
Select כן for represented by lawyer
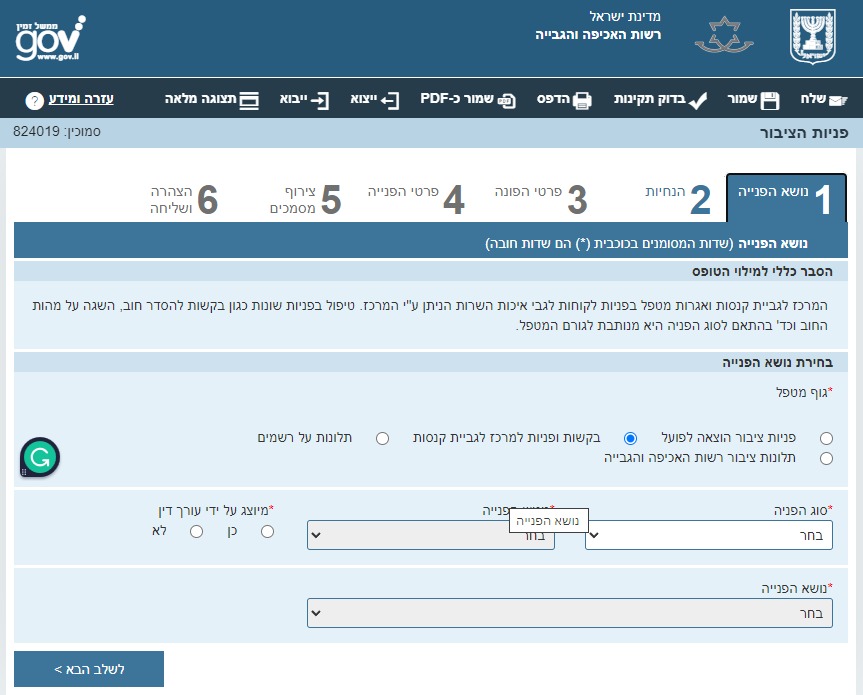pos(267,532)
